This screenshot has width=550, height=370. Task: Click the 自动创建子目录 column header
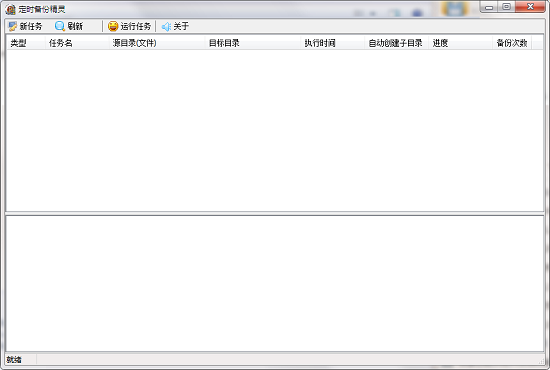click(396, 43)
